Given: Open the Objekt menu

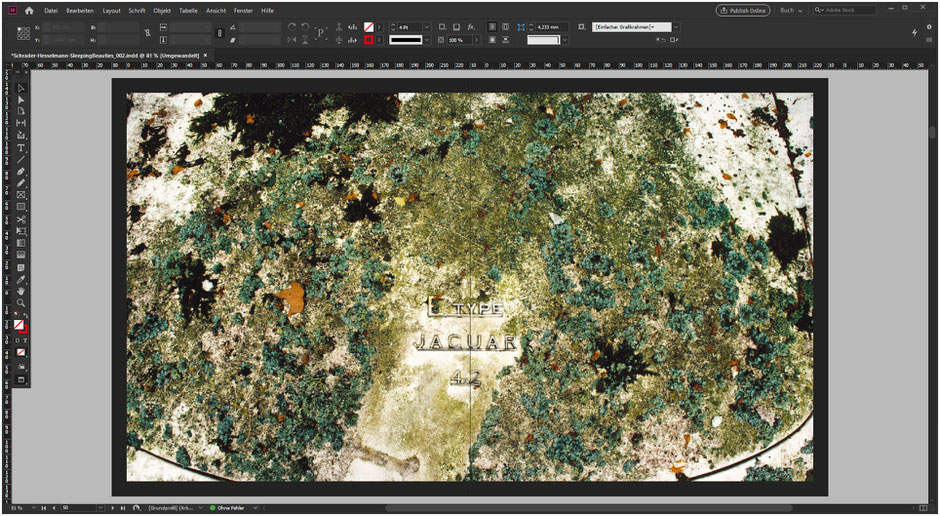Looking at the screenshot, I should pos(162,11).
